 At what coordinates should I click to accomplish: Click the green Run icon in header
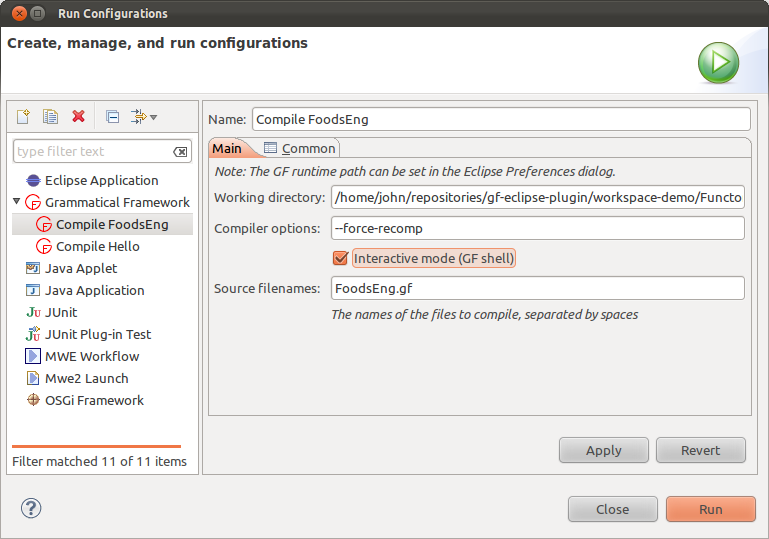click(x=718, y=63)
